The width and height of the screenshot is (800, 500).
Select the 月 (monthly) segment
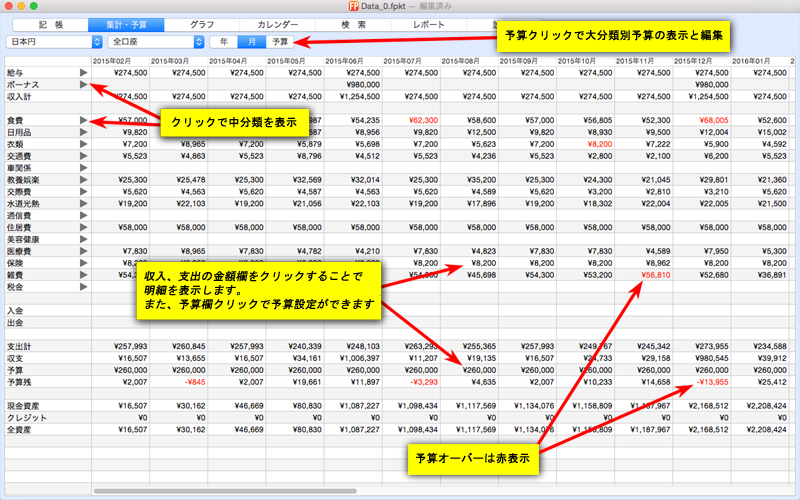tap(252, 42)
